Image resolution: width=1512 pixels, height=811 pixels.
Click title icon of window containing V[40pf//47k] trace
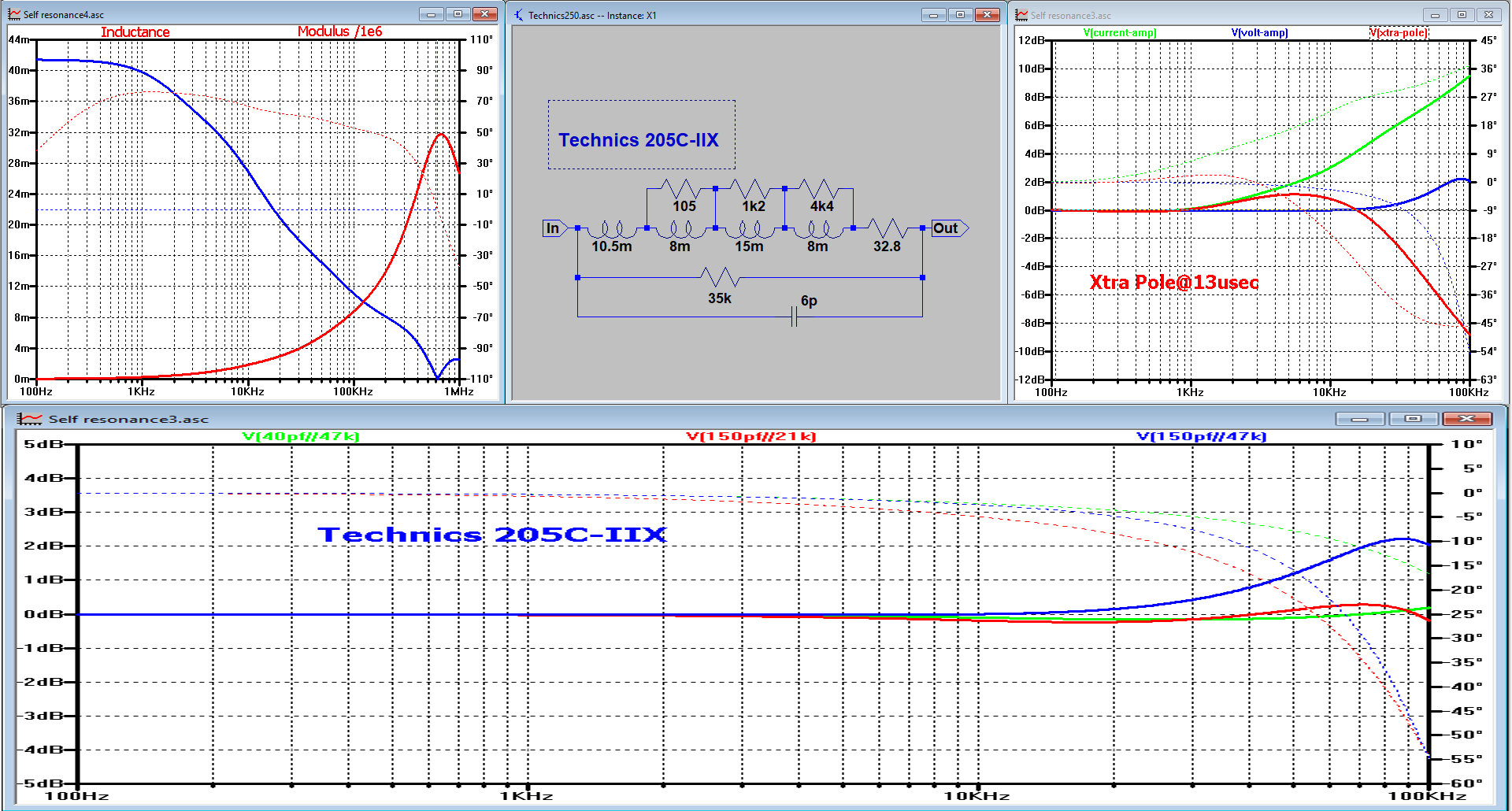coord(29,419)
